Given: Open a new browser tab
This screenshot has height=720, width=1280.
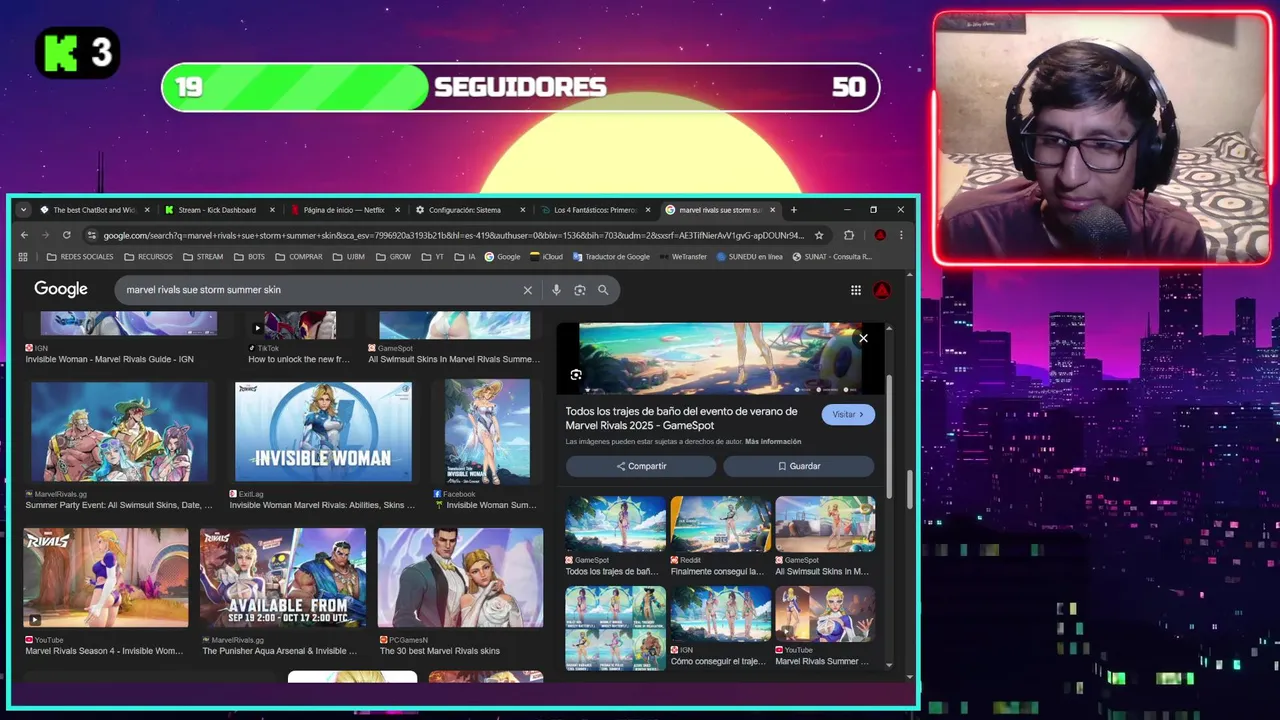Looking at the screenshot, I should click(794, 210).
